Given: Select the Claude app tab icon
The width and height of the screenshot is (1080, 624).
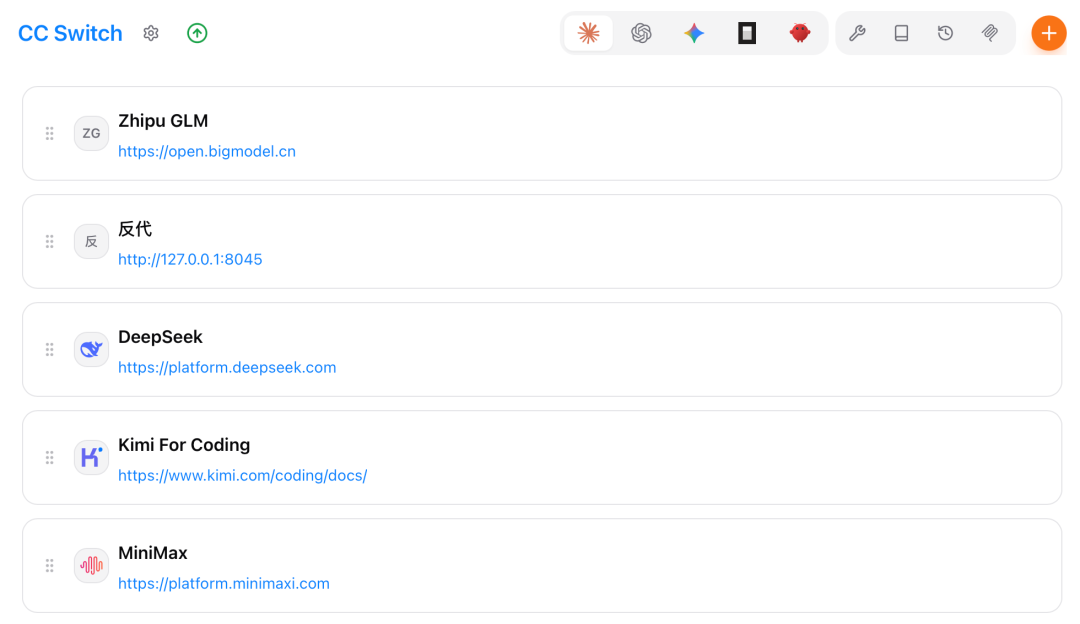Looking at the screenshot, I should click(x=588, y=33).
